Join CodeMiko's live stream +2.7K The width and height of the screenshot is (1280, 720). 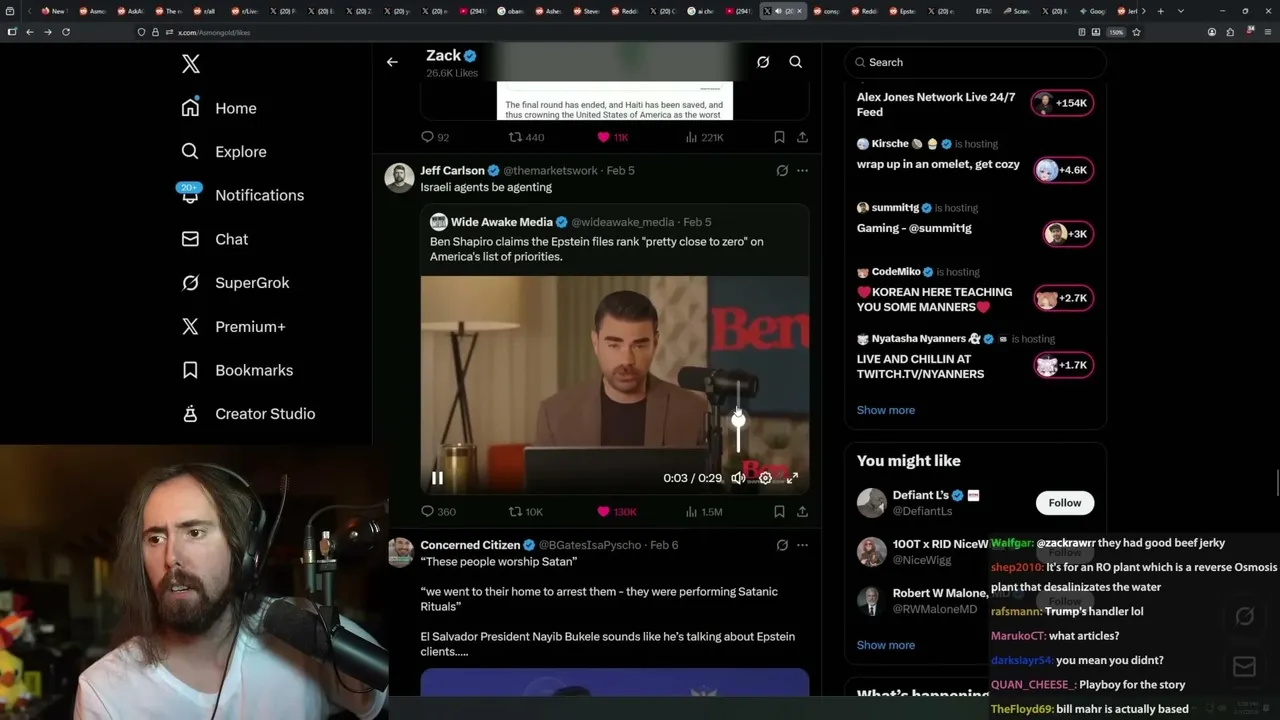[1063, 298]
